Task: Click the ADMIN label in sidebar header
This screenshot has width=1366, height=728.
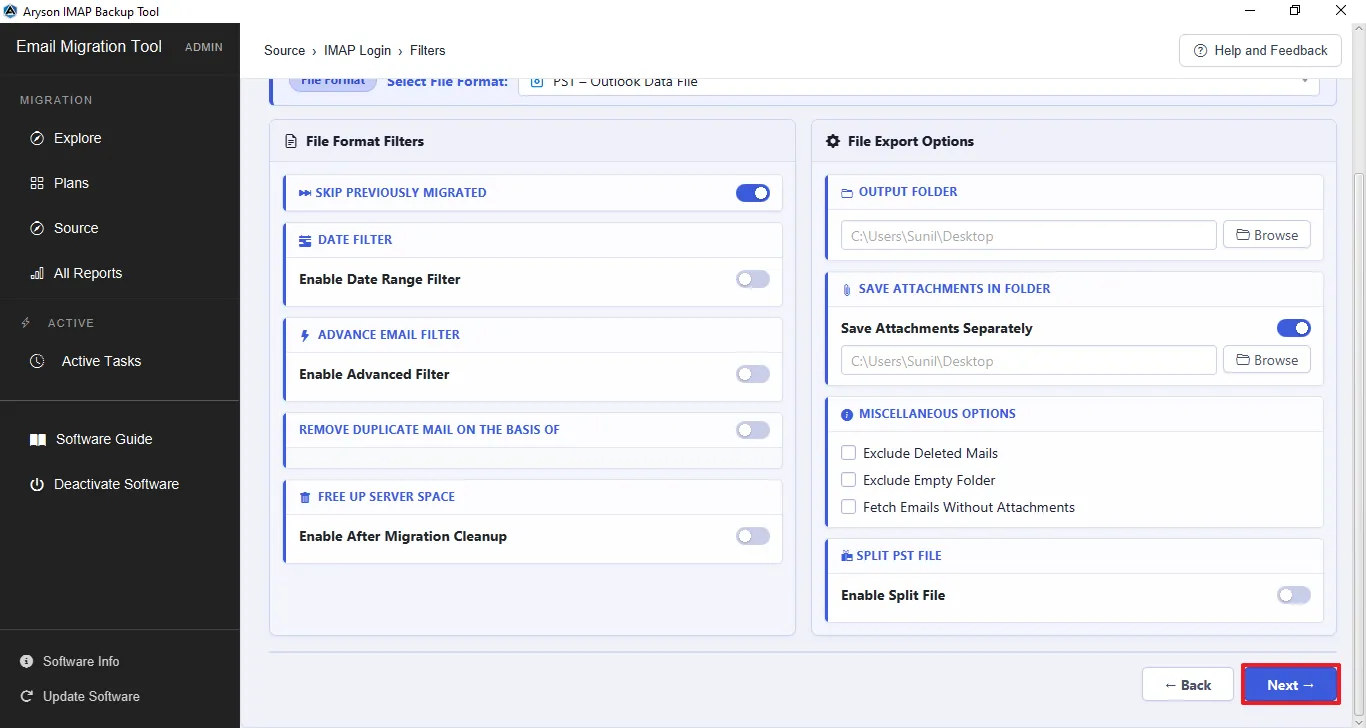Action: point(204,47)
